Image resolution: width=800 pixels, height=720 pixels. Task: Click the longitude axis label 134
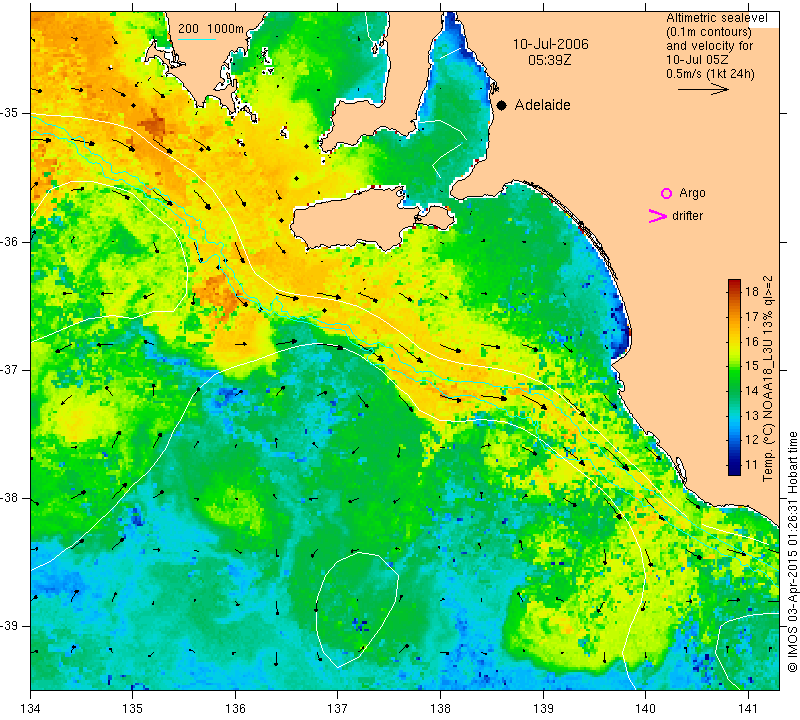click(x=30, y=709)
